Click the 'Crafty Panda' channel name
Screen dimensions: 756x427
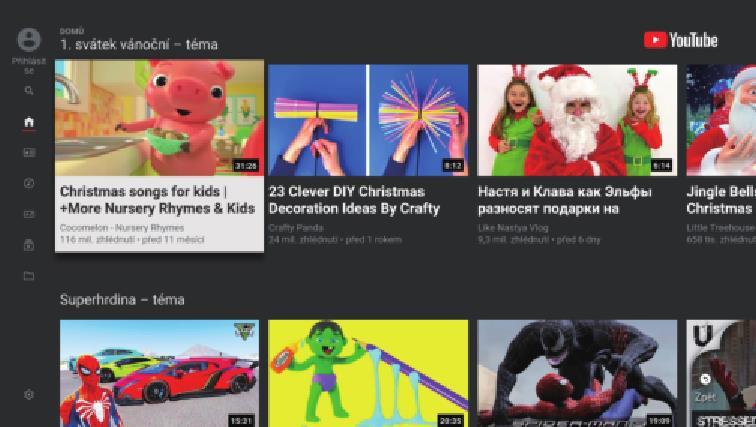point(296,227)
